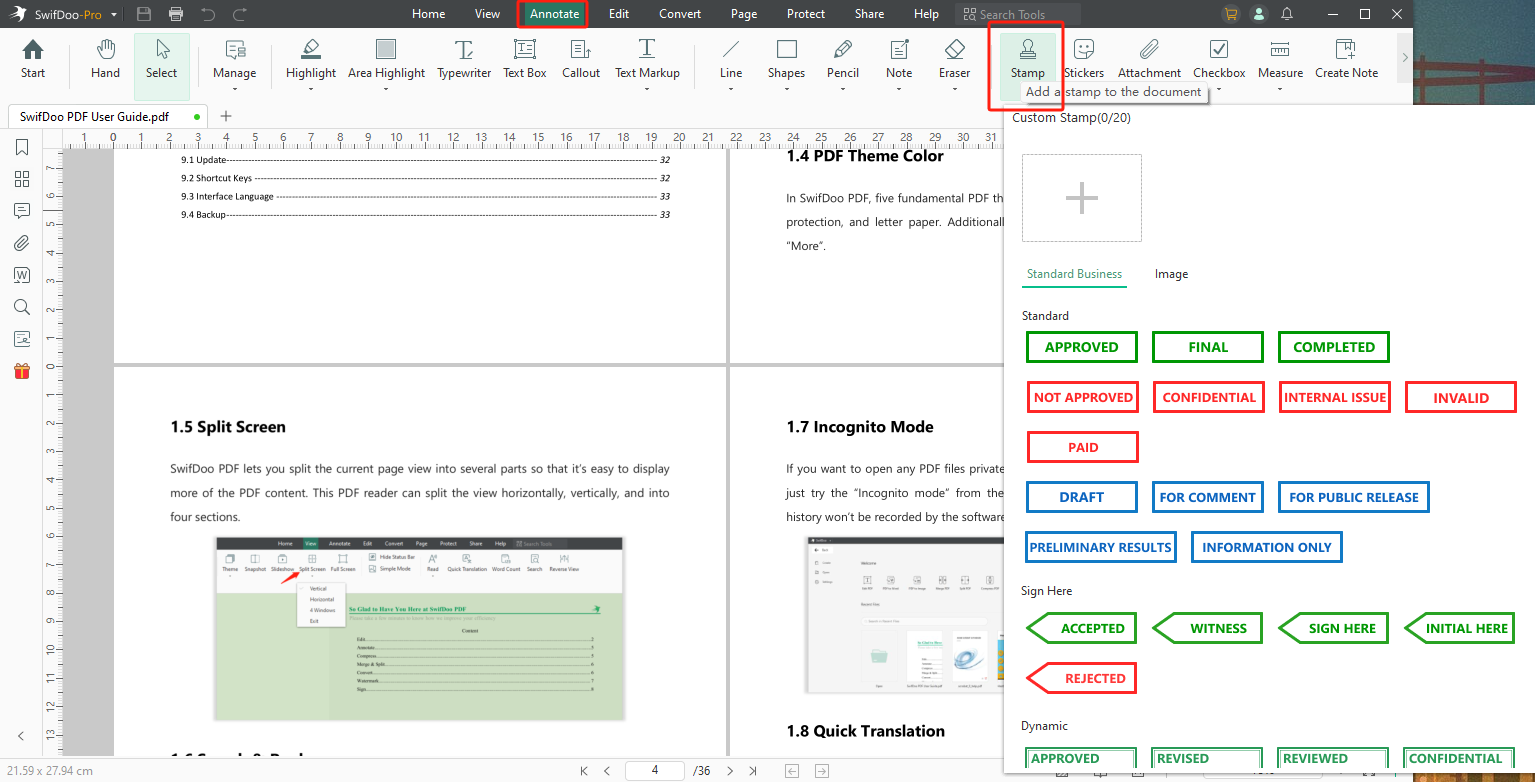The width and height of the screenshot is (1535, 782).
Task: Open the notifications bell
Action: coord(1287,14)
